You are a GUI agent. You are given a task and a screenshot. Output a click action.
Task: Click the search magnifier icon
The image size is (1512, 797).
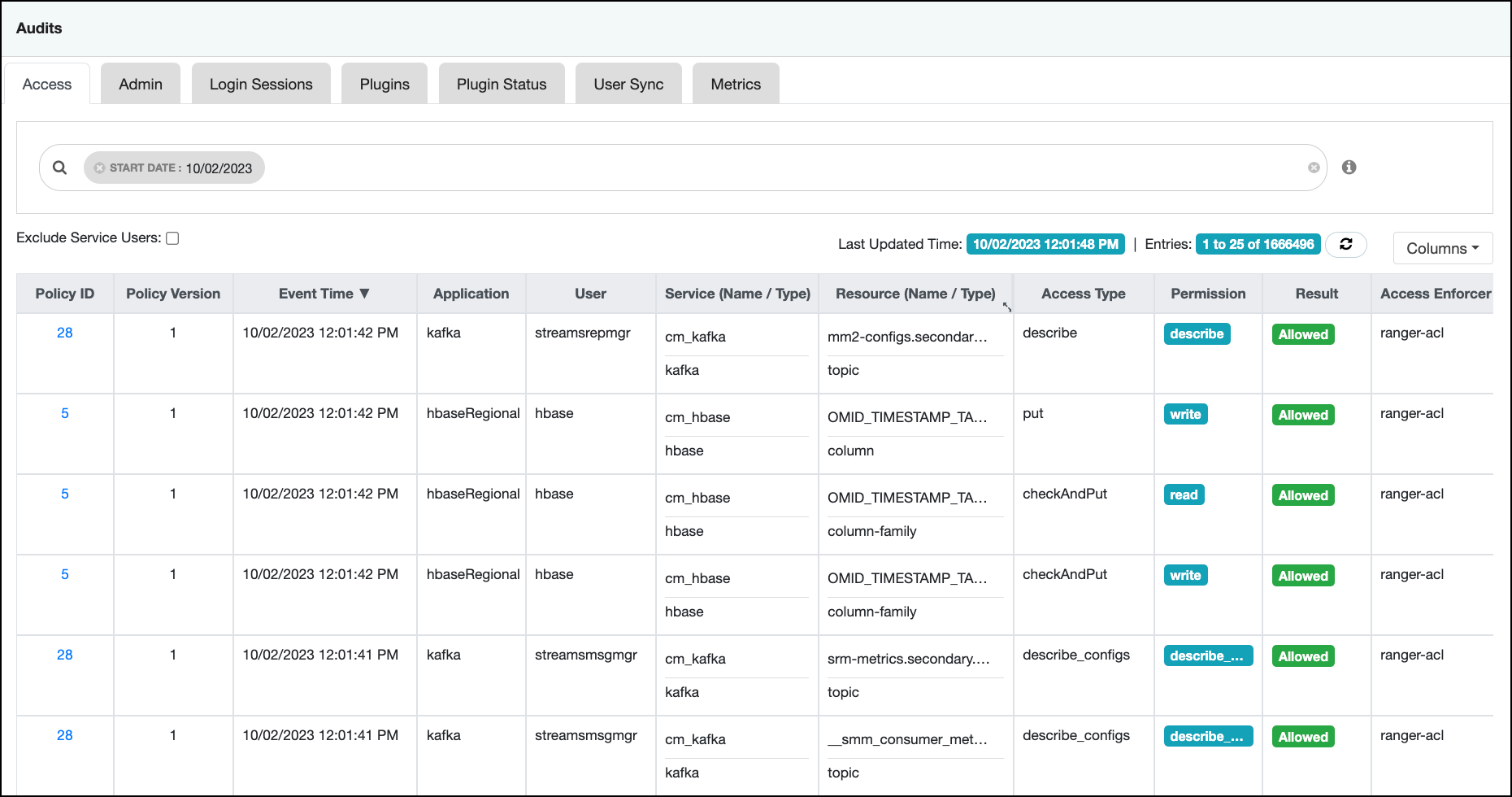tap(59, 168)
